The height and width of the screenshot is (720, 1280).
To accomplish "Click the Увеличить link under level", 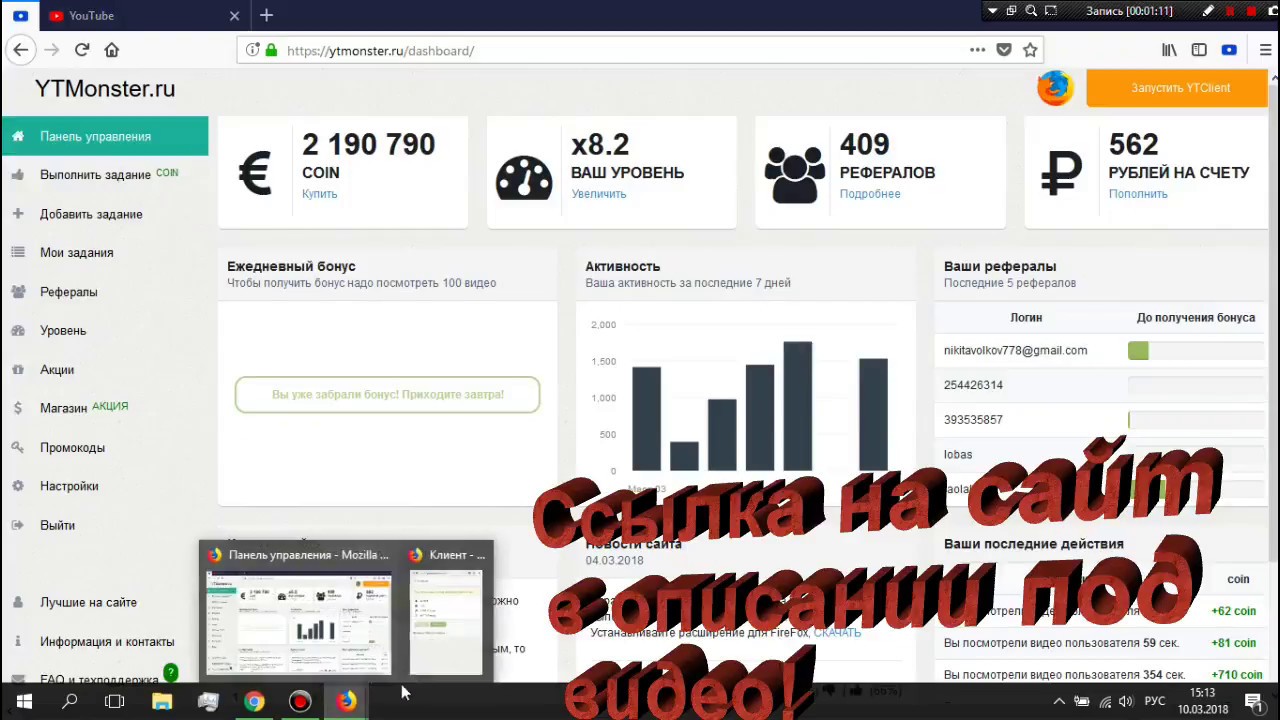I will [x=599, y=194].
